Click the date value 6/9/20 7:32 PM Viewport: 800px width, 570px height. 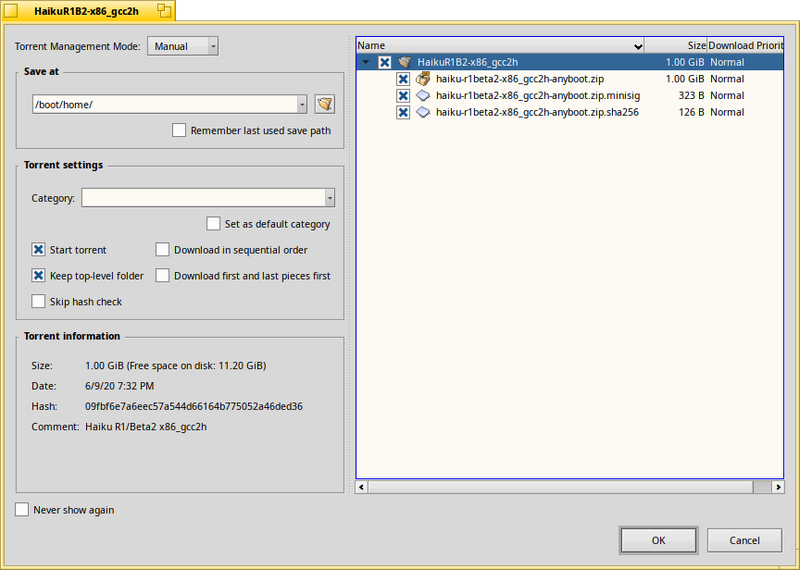(x=119, y=386)
